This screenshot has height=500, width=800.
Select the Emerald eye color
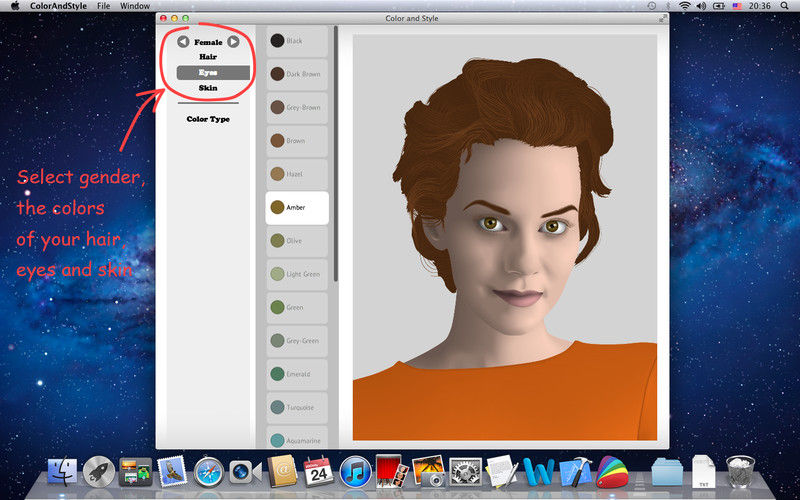click(x=297, y=374)
